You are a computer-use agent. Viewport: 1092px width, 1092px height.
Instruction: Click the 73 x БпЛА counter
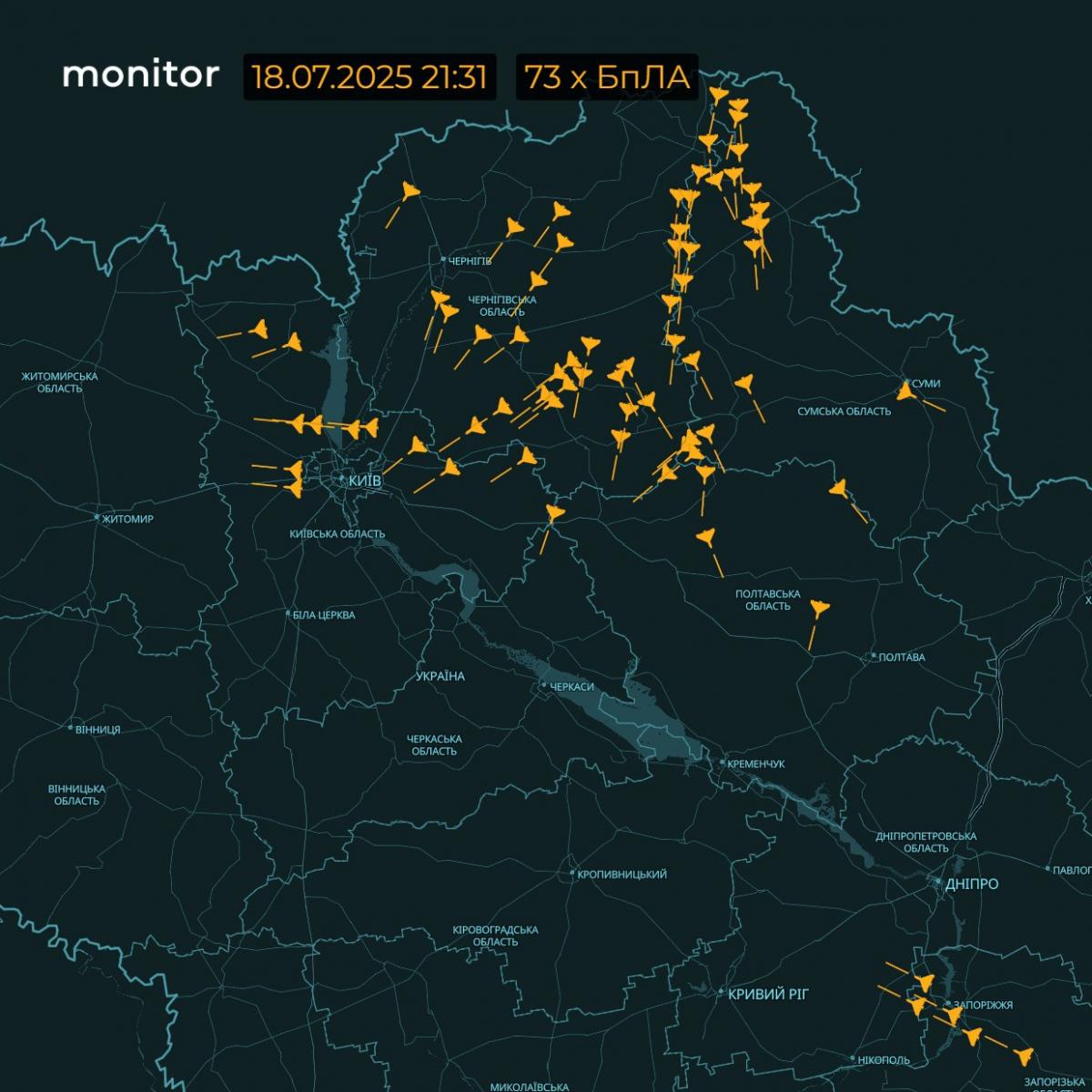click(x=607, y=77)
